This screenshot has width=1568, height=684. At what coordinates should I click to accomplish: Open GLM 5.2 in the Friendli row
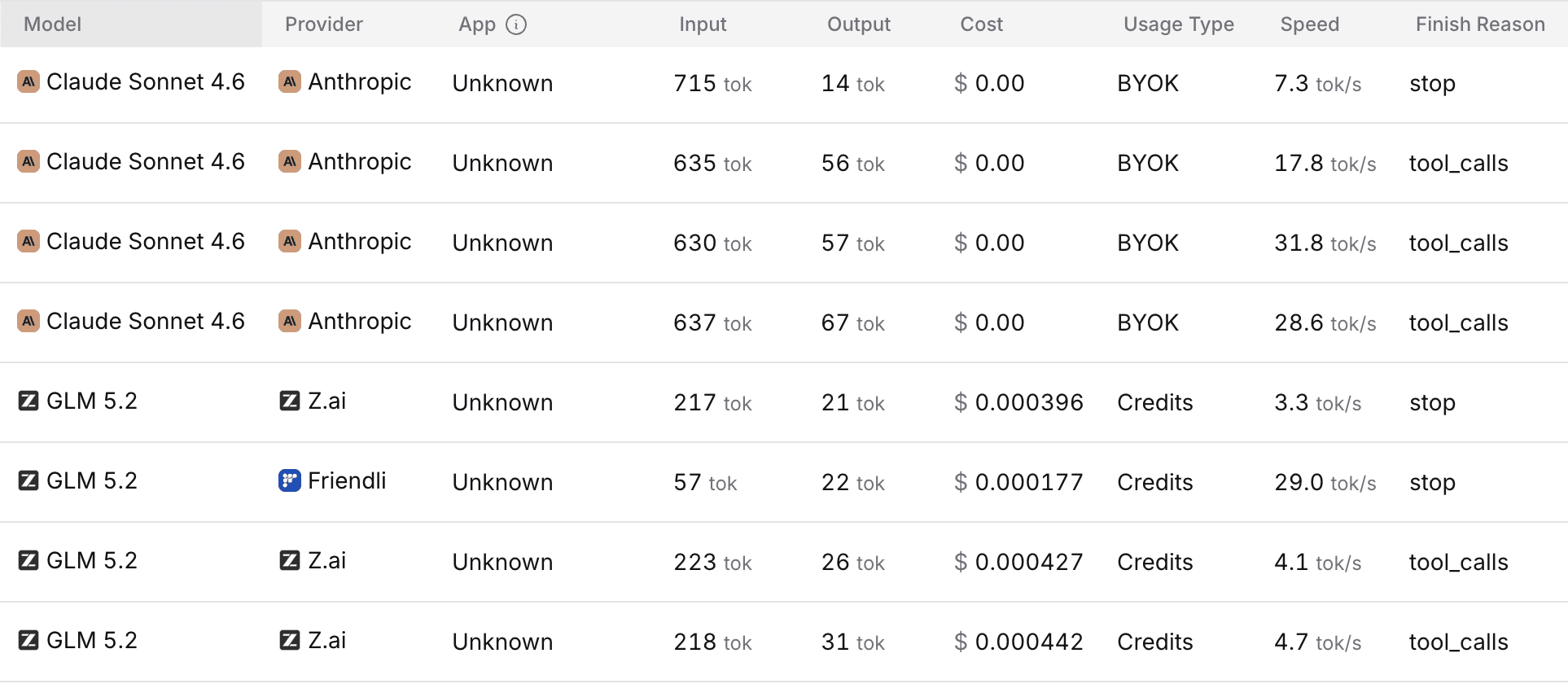(x=92, y=480)
